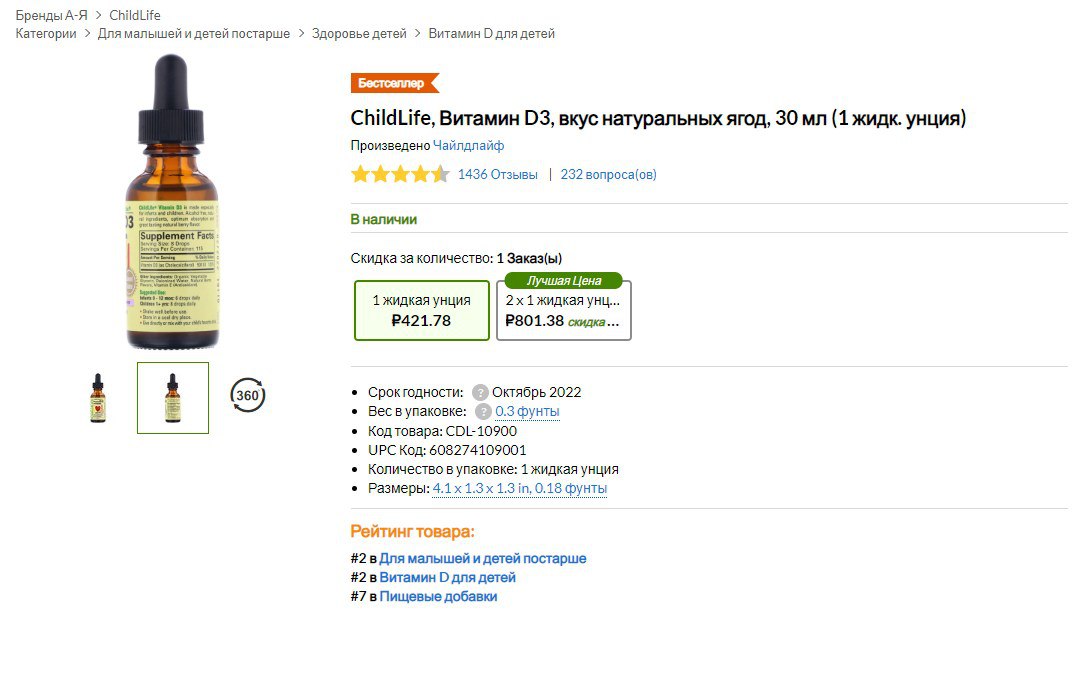Click the expiration date help question icon
1078x693 pixels.
(x=480, y=392)
